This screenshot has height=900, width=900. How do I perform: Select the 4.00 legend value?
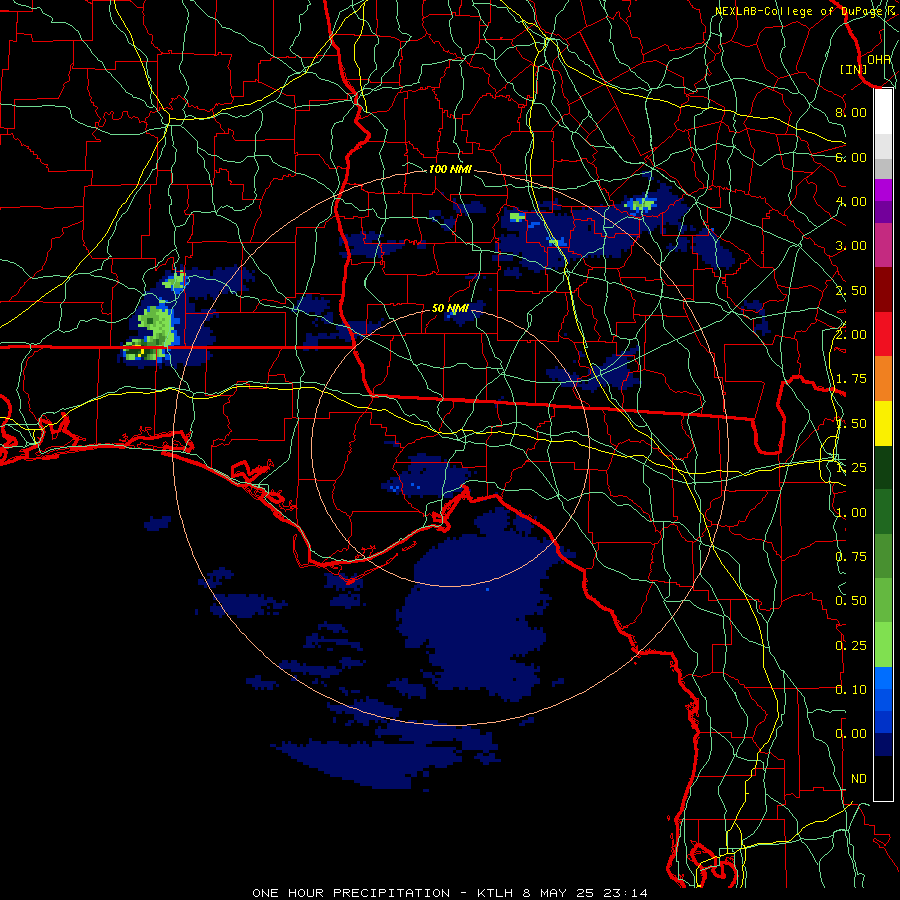pos(851,201)
